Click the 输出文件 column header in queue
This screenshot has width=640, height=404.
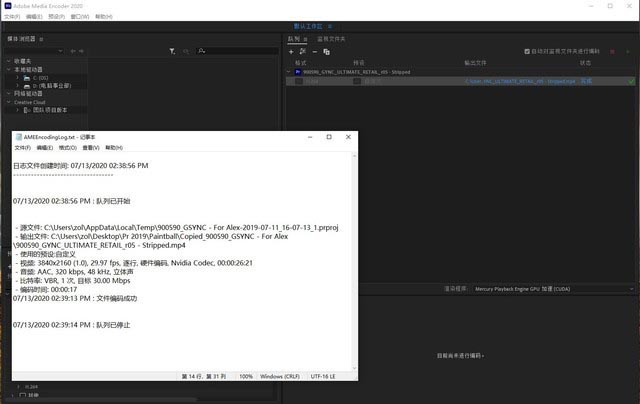coord(476,63)
